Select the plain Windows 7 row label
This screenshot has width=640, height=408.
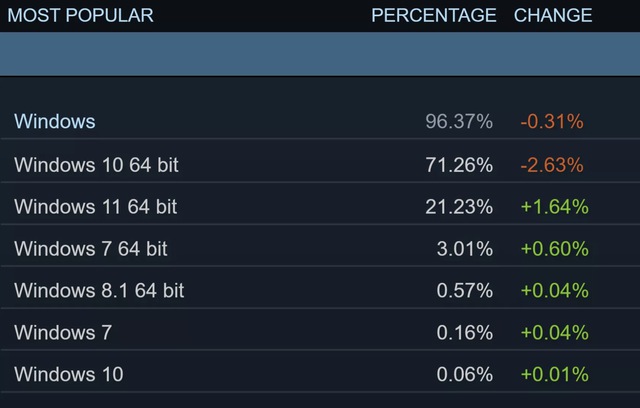point(63,333)
